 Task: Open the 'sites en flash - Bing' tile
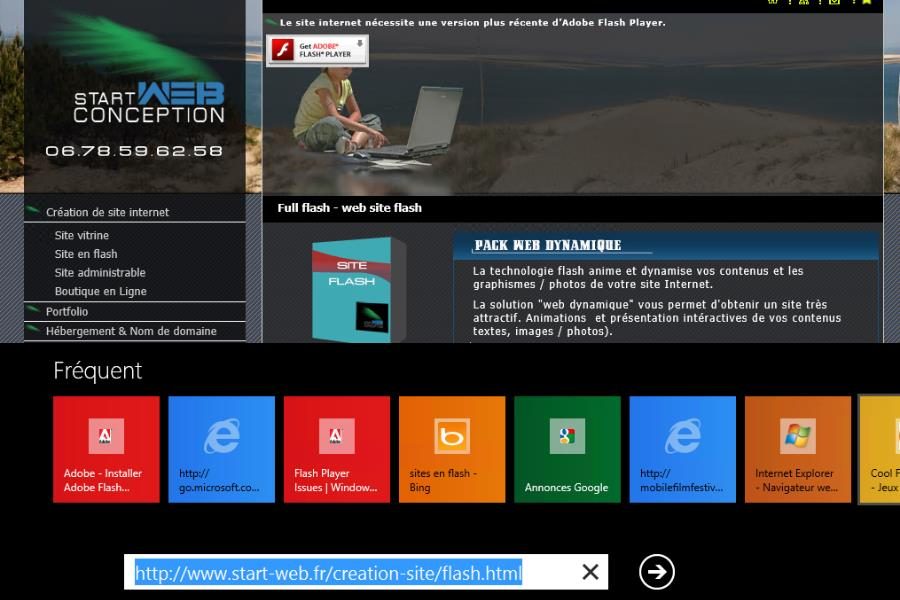pos(452,449)
